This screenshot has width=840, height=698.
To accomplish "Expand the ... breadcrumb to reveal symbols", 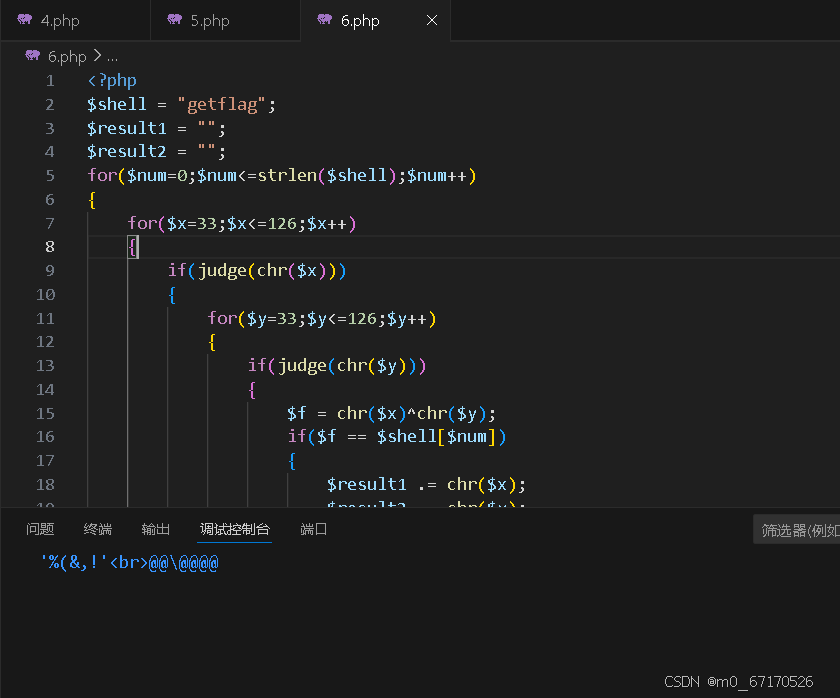I will (x=110, y=56).
